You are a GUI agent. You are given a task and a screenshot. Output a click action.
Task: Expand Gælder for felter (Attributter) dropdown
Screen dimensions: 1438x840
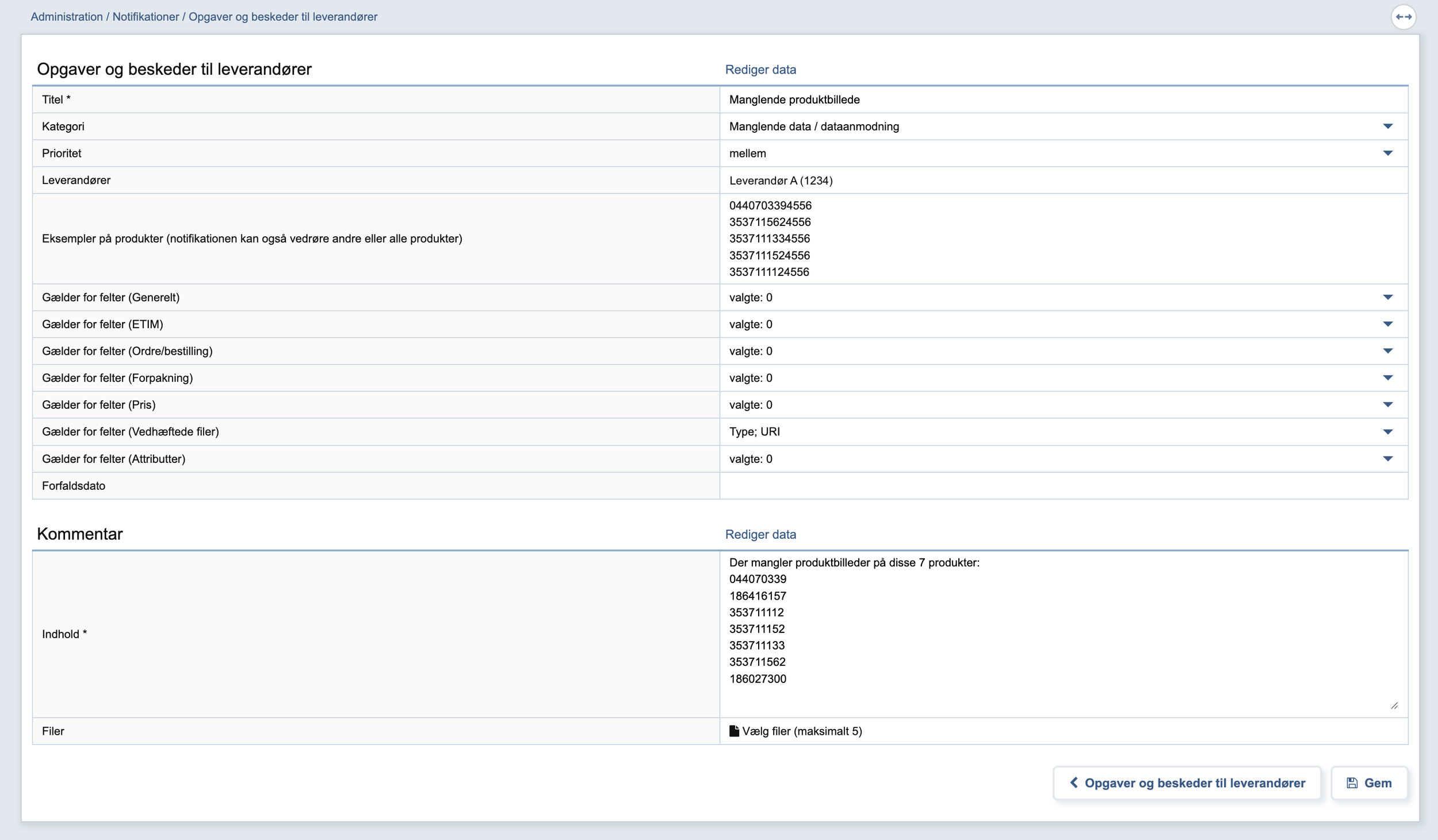(x=1387, y=459)
